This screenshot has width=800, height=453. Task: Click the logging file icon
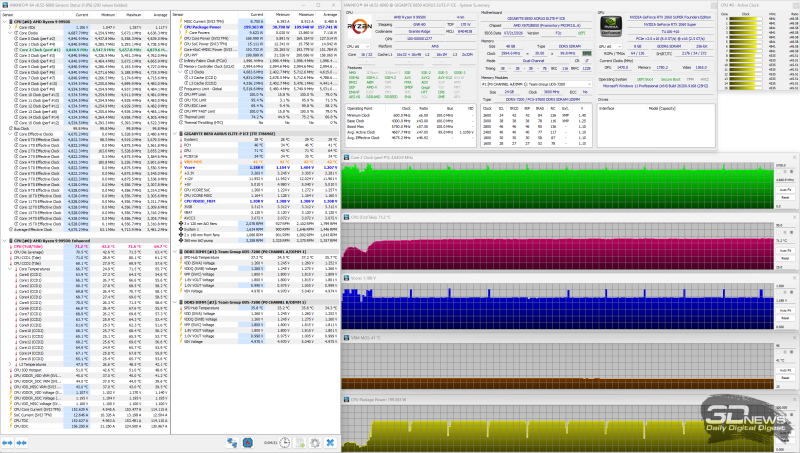point(300,442)
